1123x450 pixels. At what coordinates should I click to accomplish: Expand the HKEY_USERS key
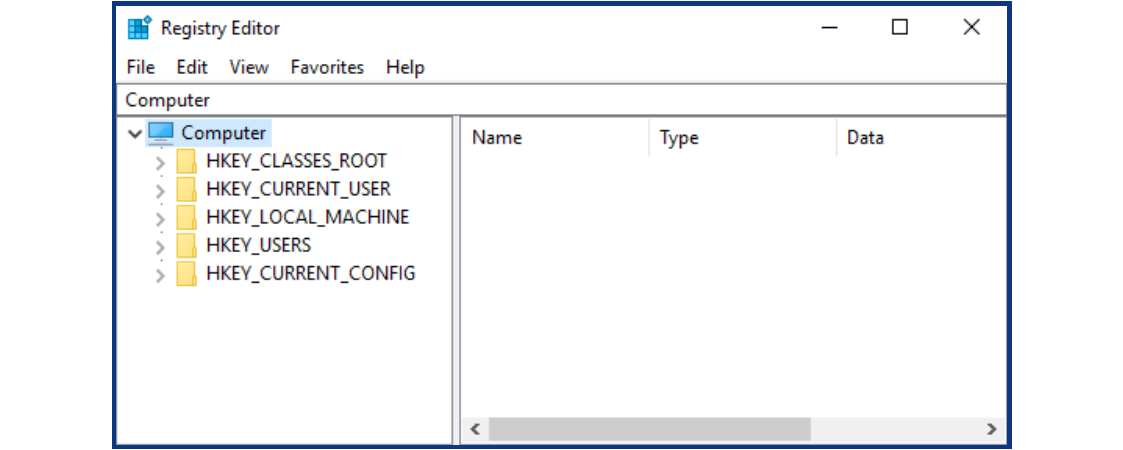tap(160, 247)
